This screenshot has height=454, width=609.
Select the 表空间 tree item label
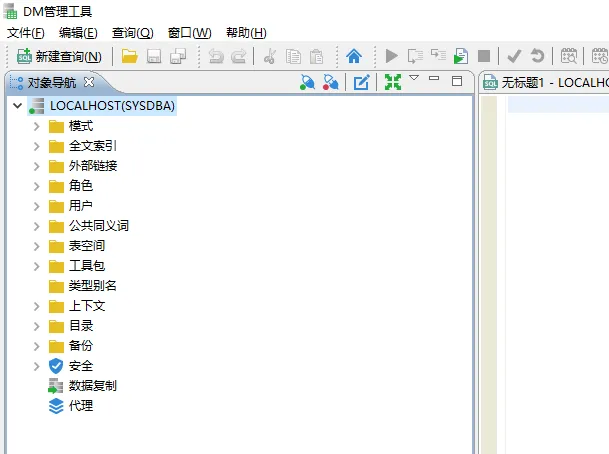pos(87,246)
